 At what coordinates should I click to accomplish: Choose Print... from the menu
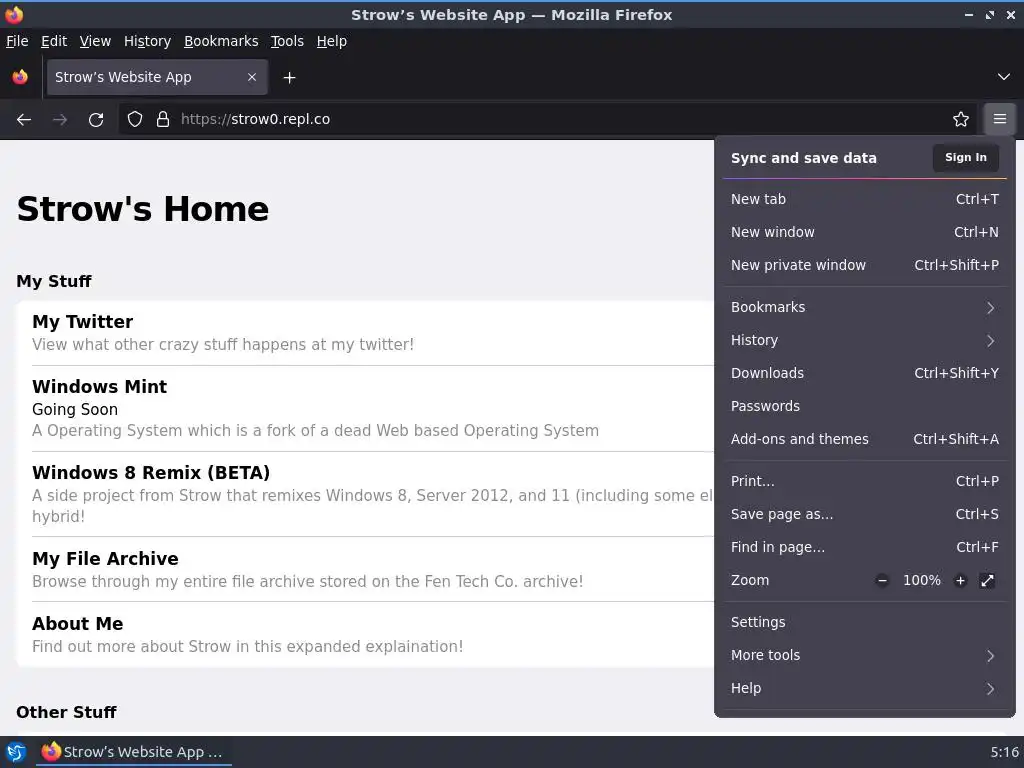(865, 481)
